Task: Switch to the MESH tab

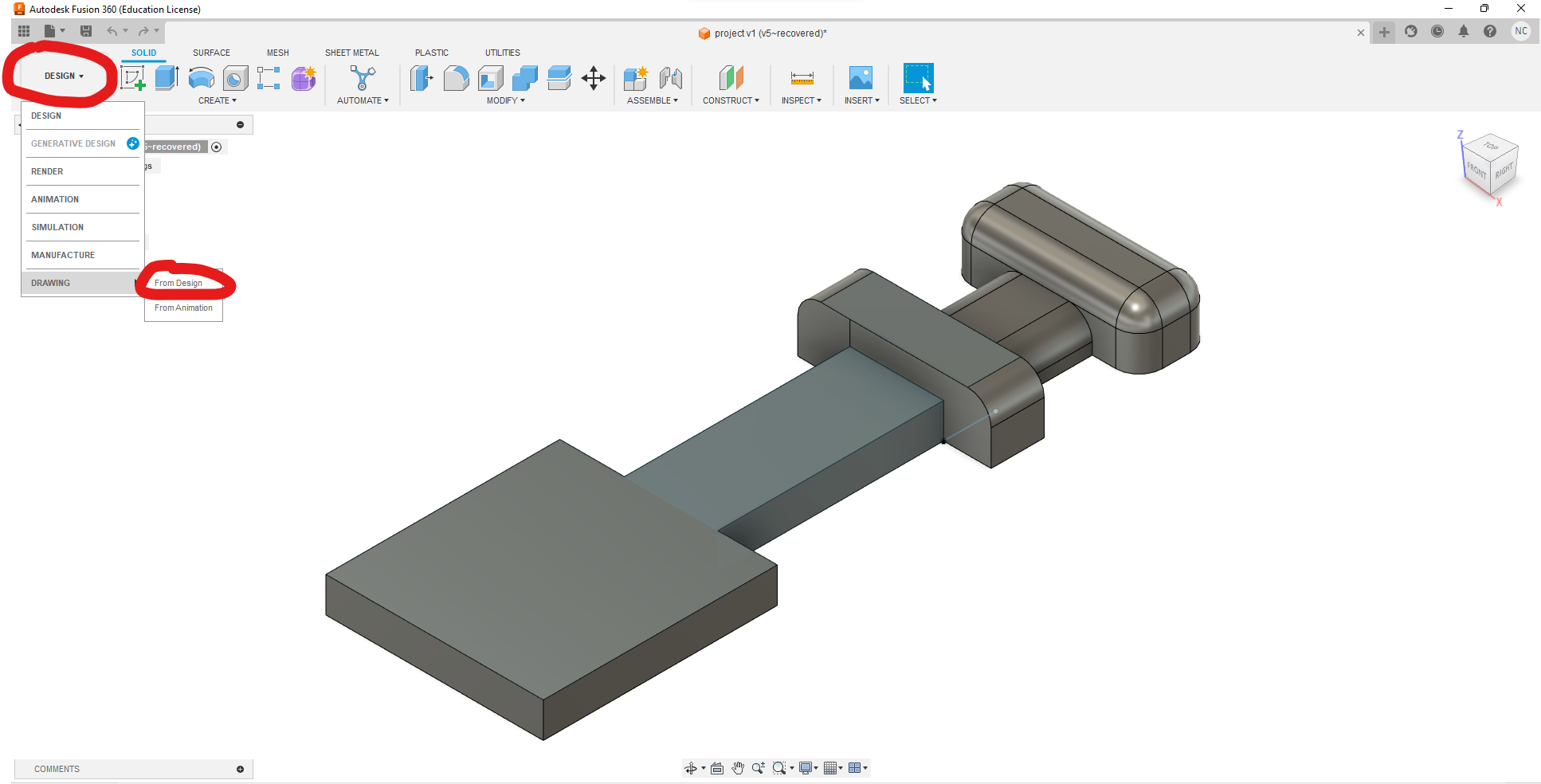Action: point(278,53)
